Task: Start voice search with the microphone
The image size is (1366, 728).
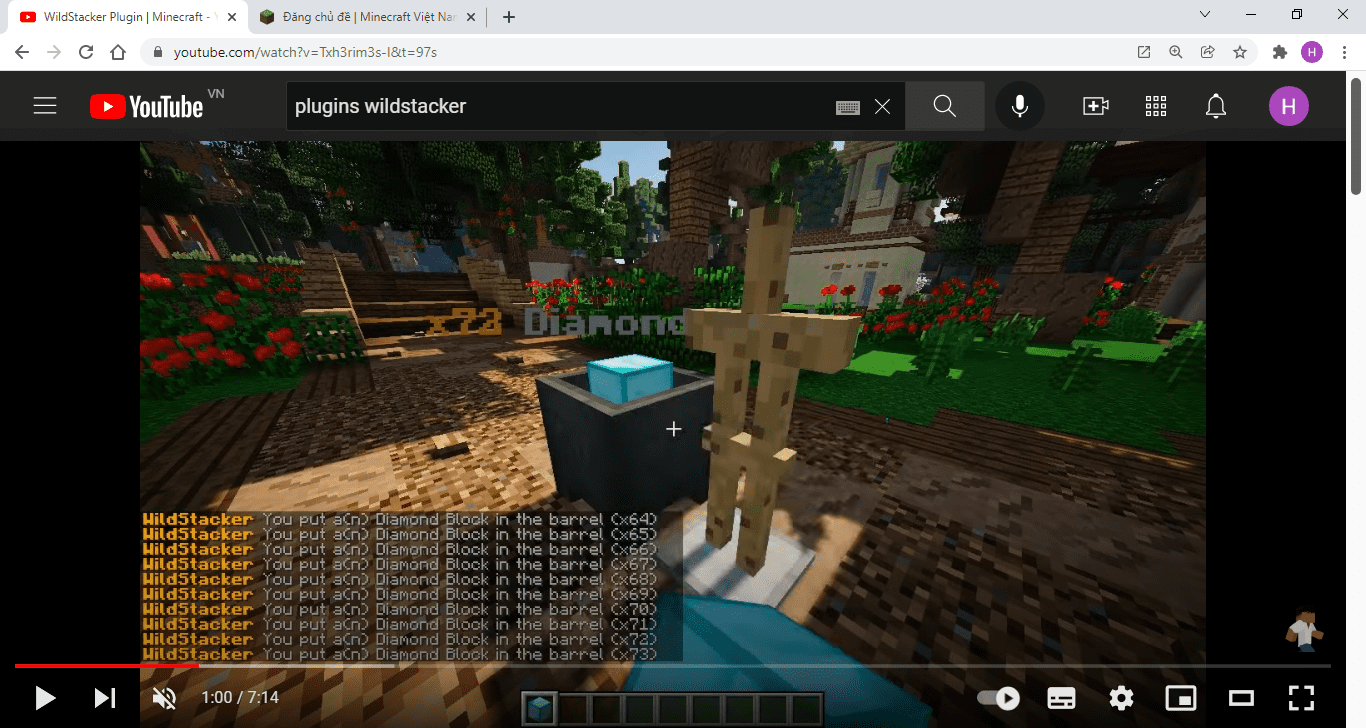Action: pos(1020,106)
